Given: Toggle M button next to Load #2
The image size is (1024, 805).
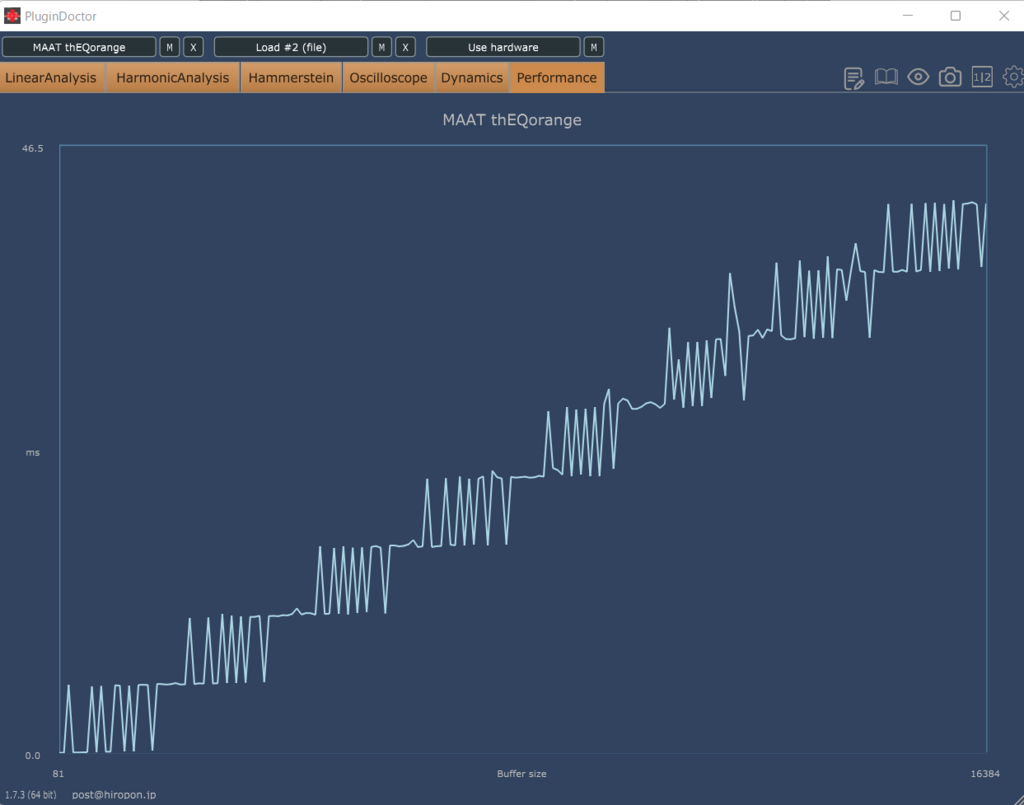Looking at the screenshot, I should (381, 47).
